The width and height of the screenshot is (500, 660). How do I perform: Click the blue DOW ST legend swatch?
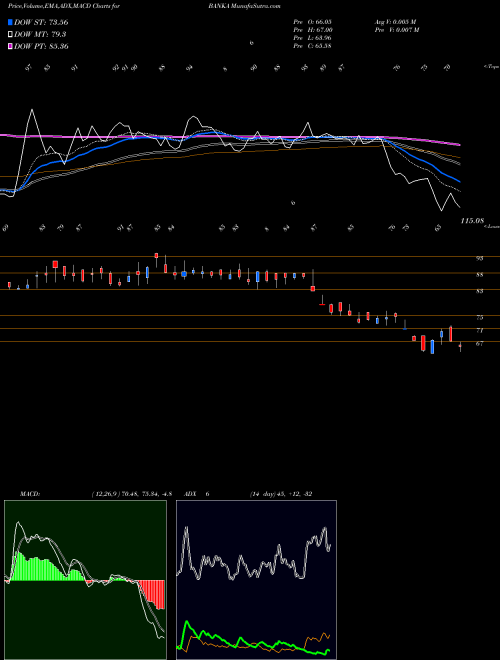tap(11, 22)
